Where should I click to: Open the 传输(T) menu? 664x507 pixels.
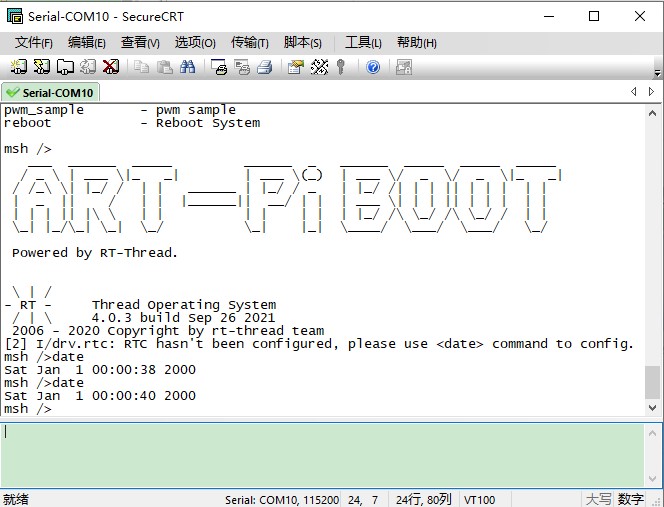click(x=250, y=42)
